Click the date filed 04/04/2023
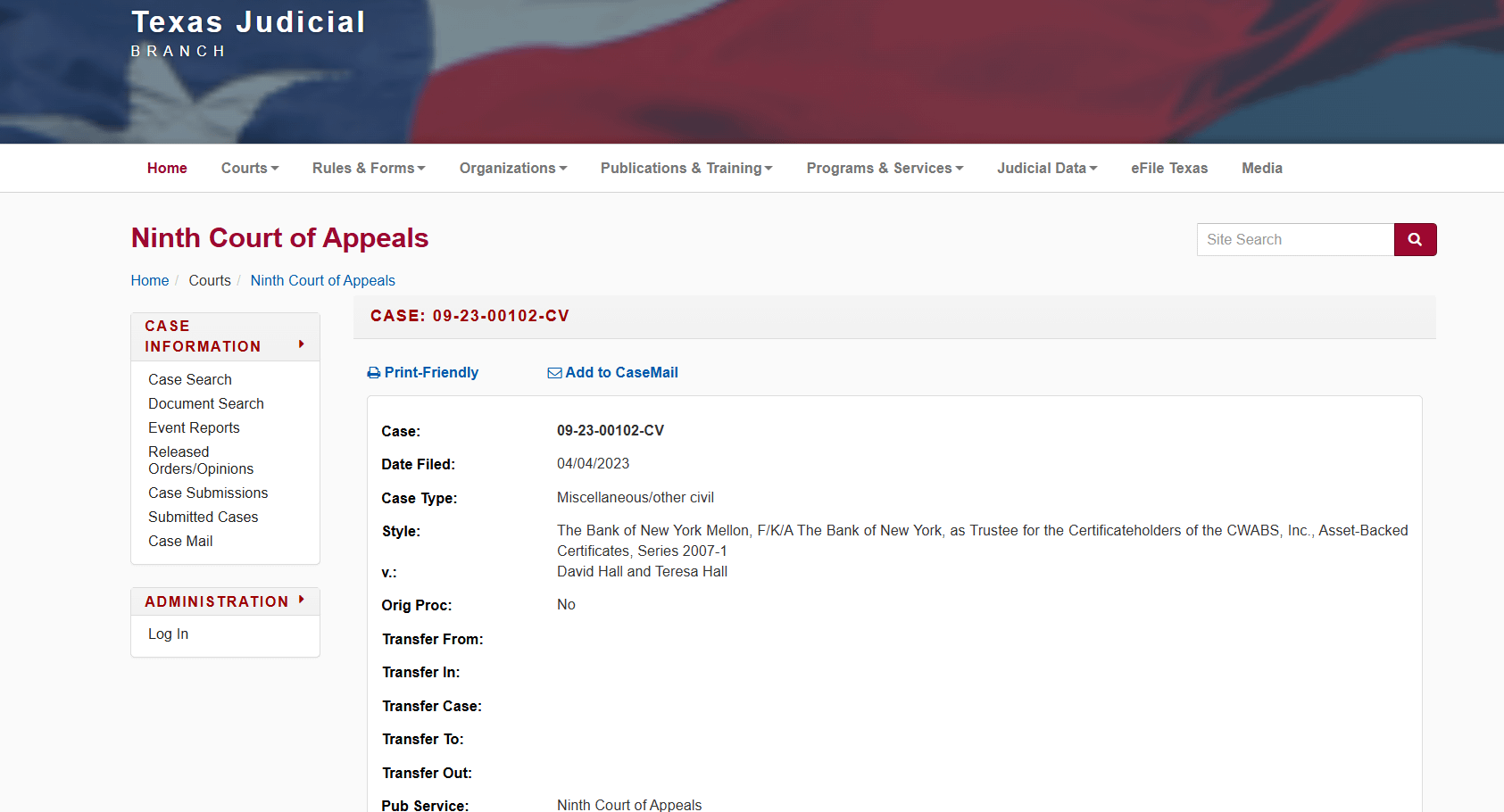 point(593,463)
